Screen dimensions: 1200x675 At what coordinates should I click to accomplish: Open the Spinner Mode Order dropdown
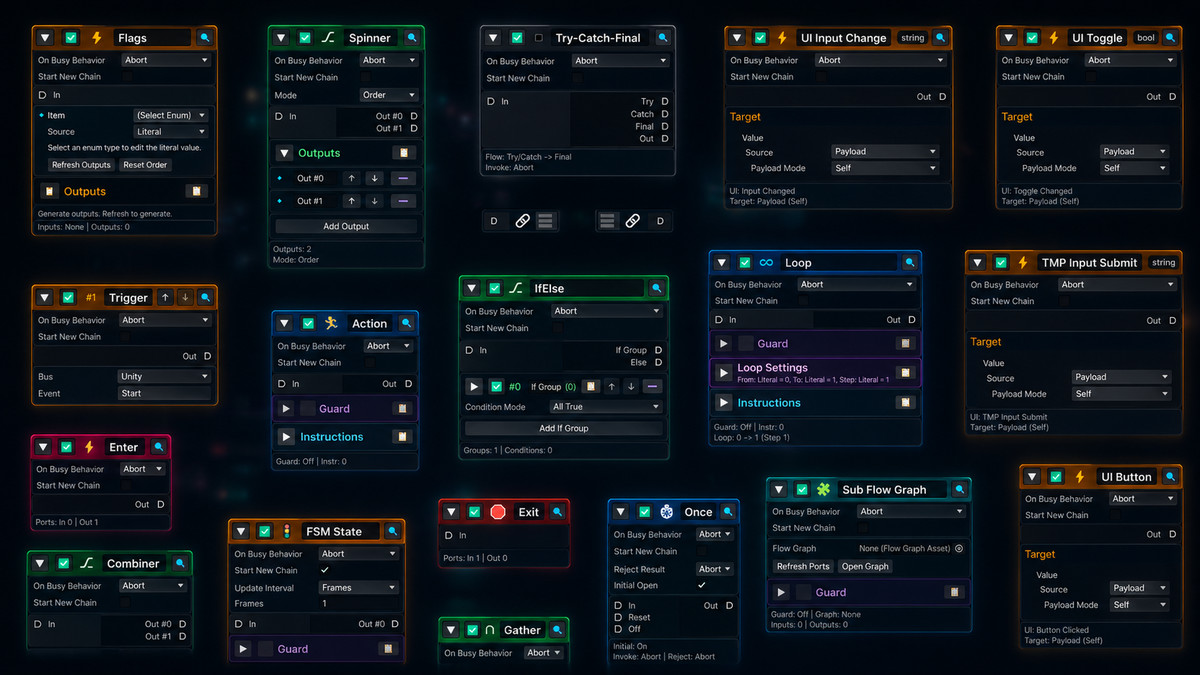click(389, 96)
